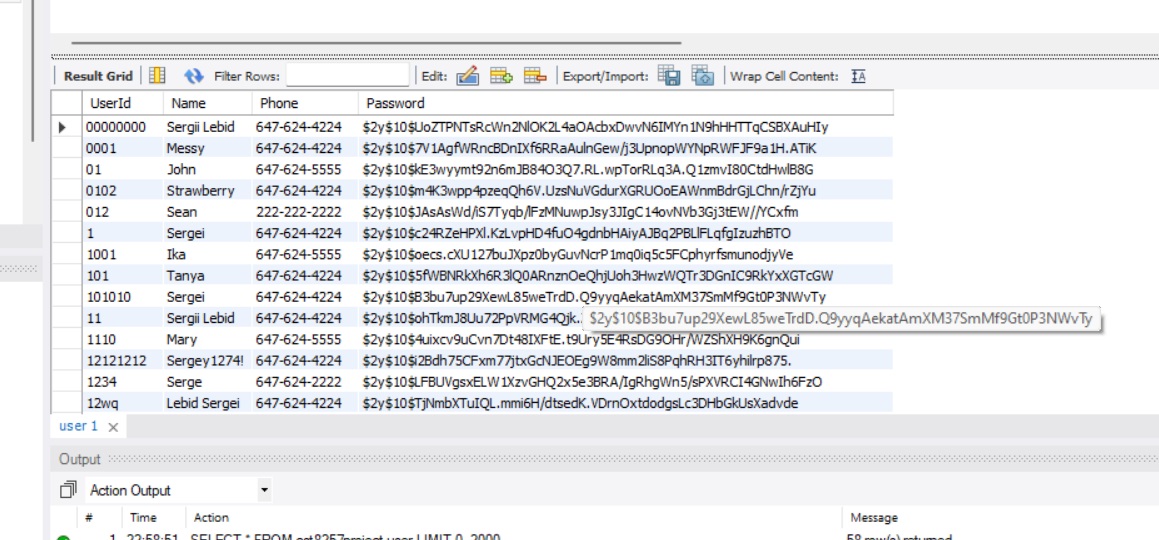Open the Action Output dropdown
The height and width of the screenshot is (540, 1159).
[264, 490]
